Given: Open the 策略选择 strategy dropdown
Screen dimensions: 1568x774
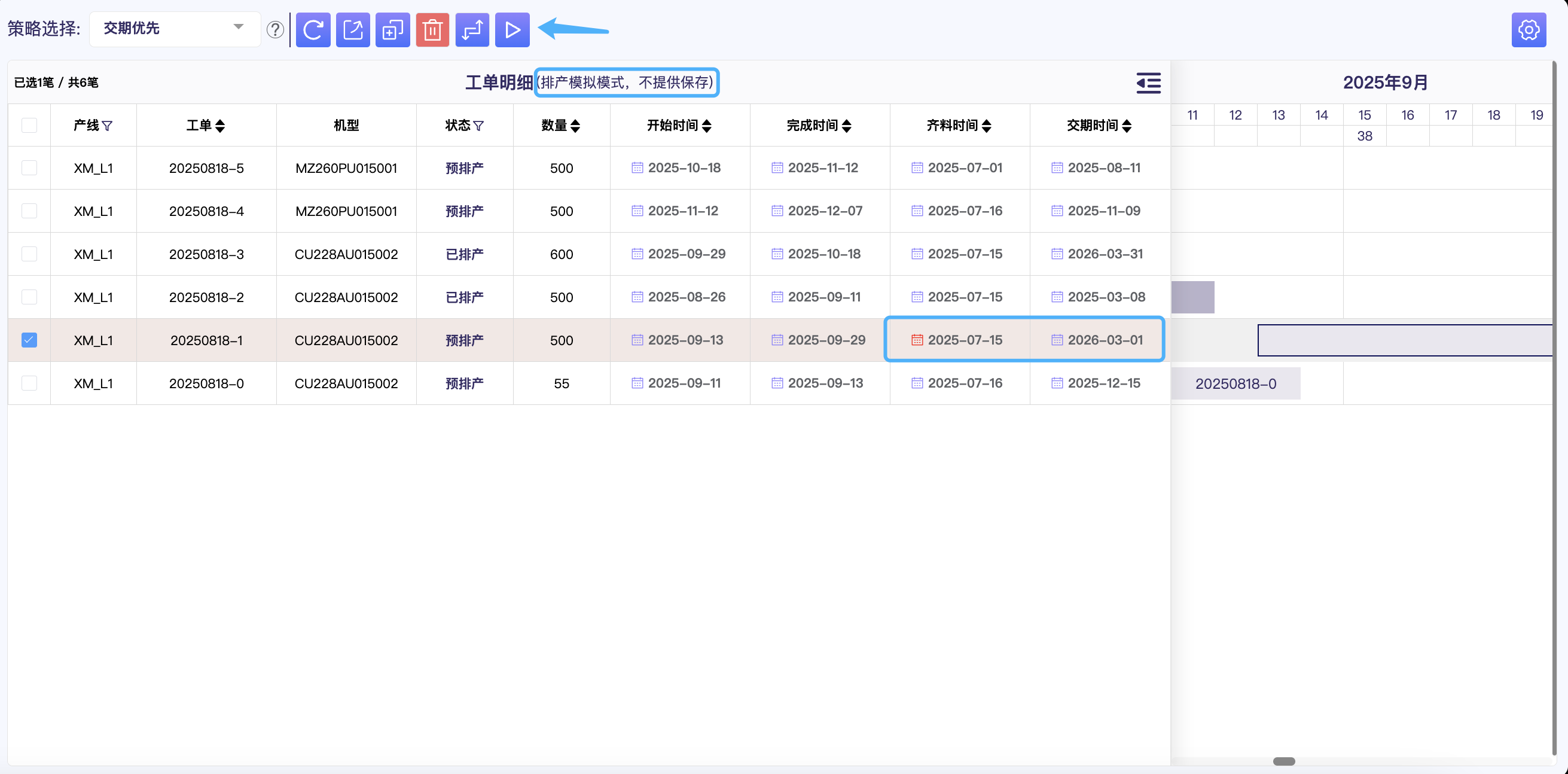Looking at the screenshot, I should click(x=175, y=29).
